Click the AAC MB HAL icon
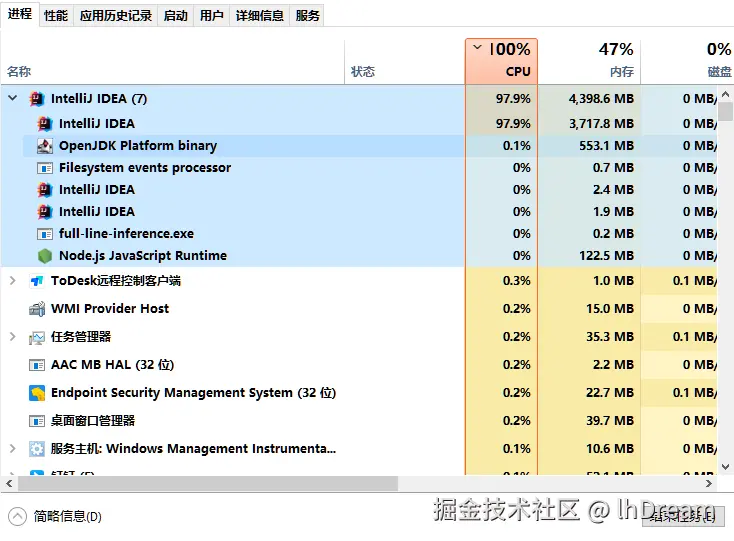 pos(37,365)
